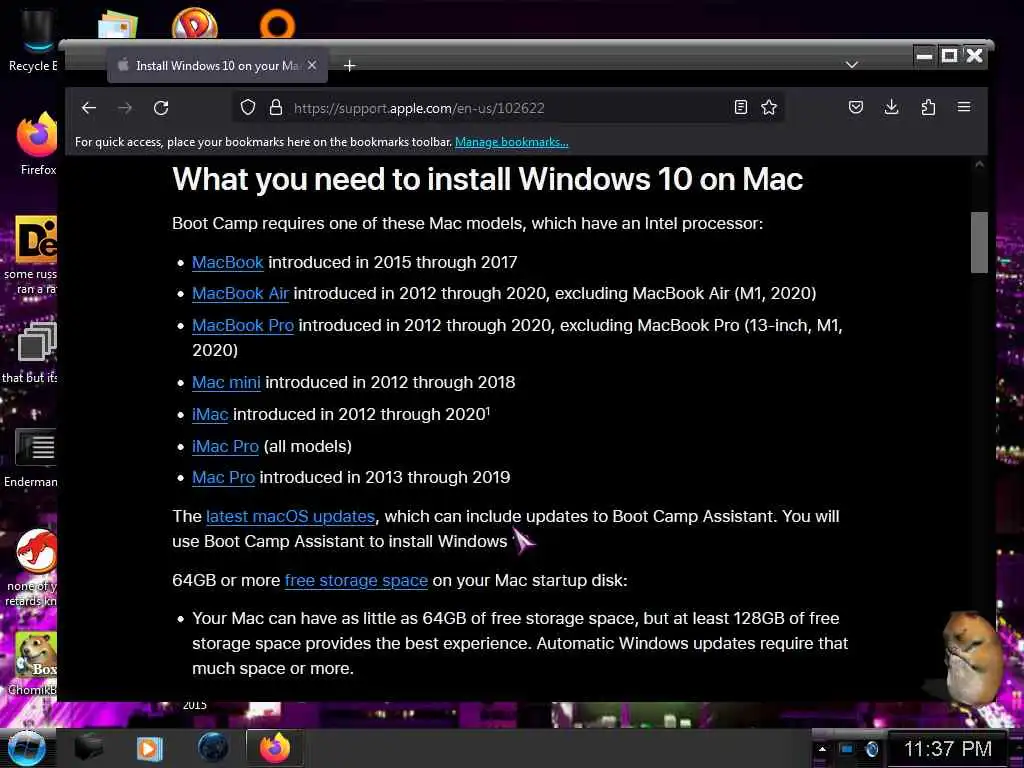Follow the free storage space link
This screenshot has width=1024, height=768.
pyautogui.click(x=356, y=581)
